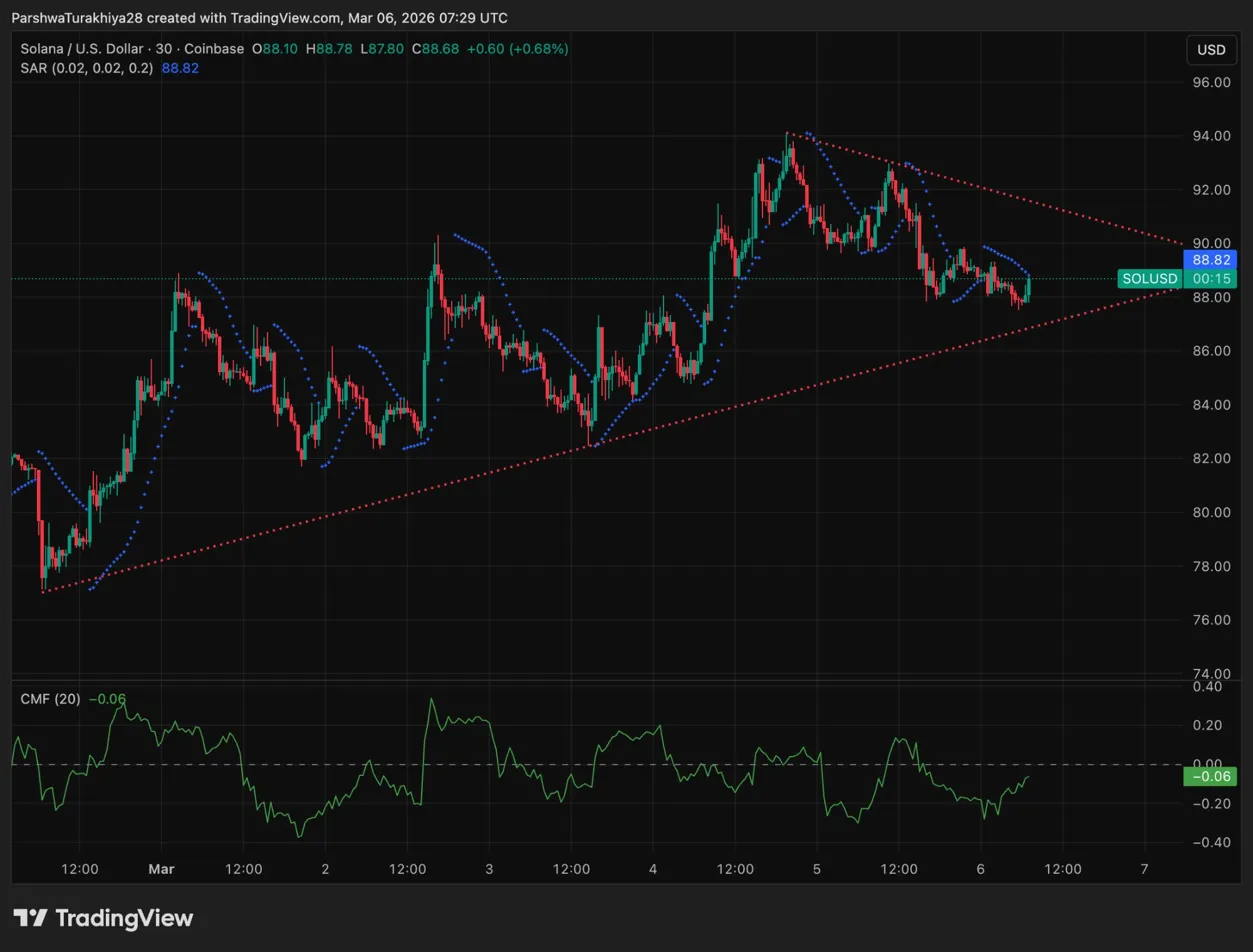Select the SAR (0.02, 0.02, 0.2) indicator legend

85,67
